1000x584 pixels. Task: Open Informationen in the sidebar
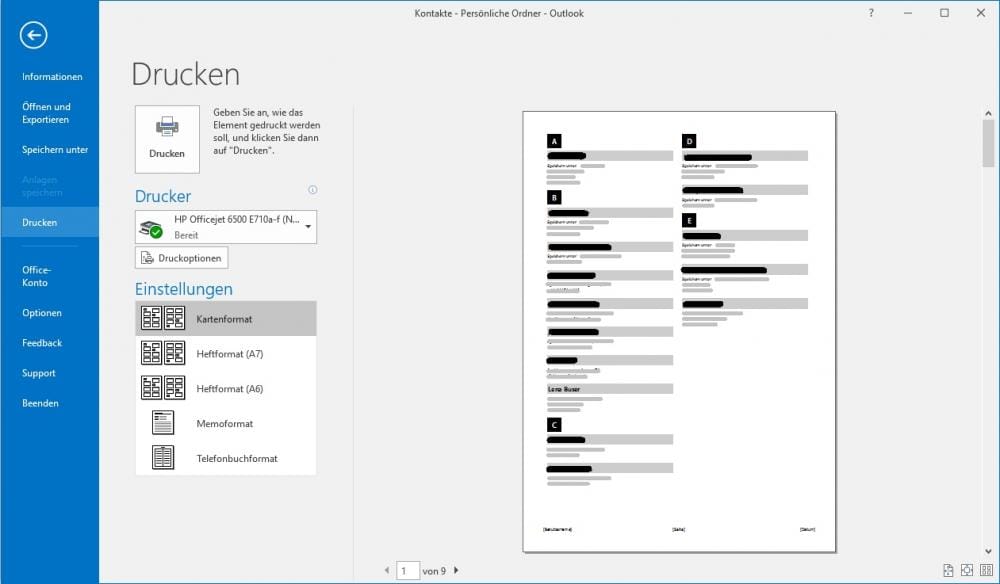pyautogui.click(x=52, y=77)
